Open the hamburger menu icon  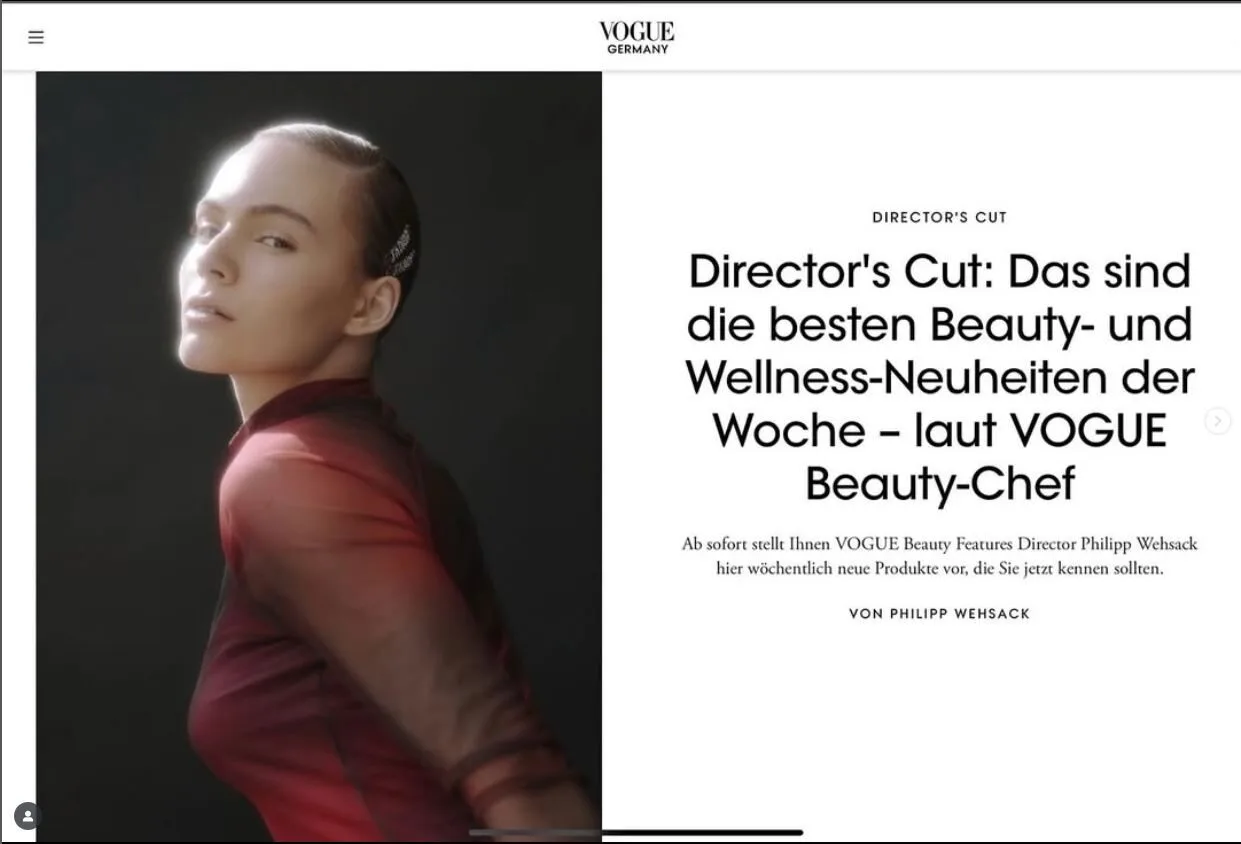tap(36, 38)
